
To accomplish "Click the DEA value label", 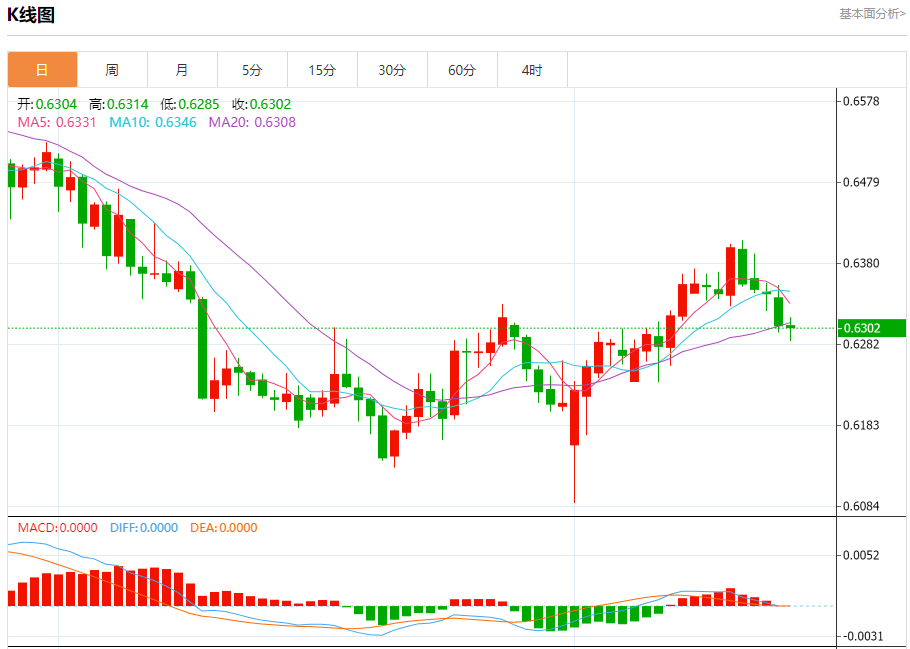I will [222, 527].
